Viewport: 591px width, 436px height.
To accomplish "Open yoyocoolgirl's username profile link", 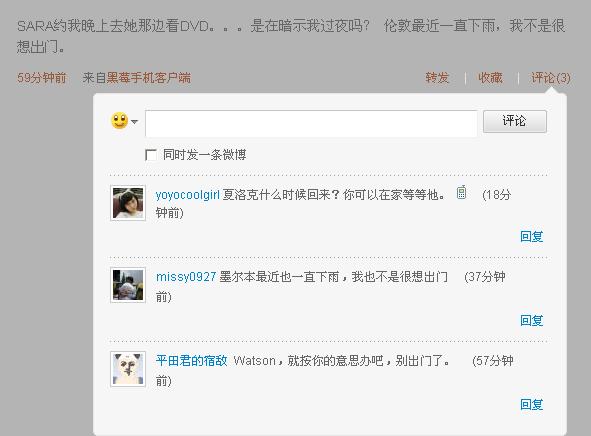I will pos(187,195).
